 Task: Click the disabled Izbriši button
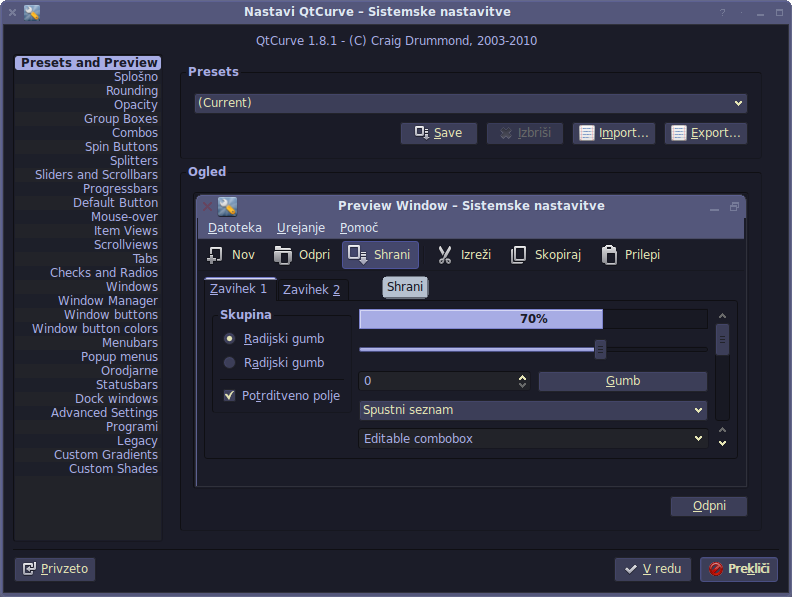click(x=525, y=133)
